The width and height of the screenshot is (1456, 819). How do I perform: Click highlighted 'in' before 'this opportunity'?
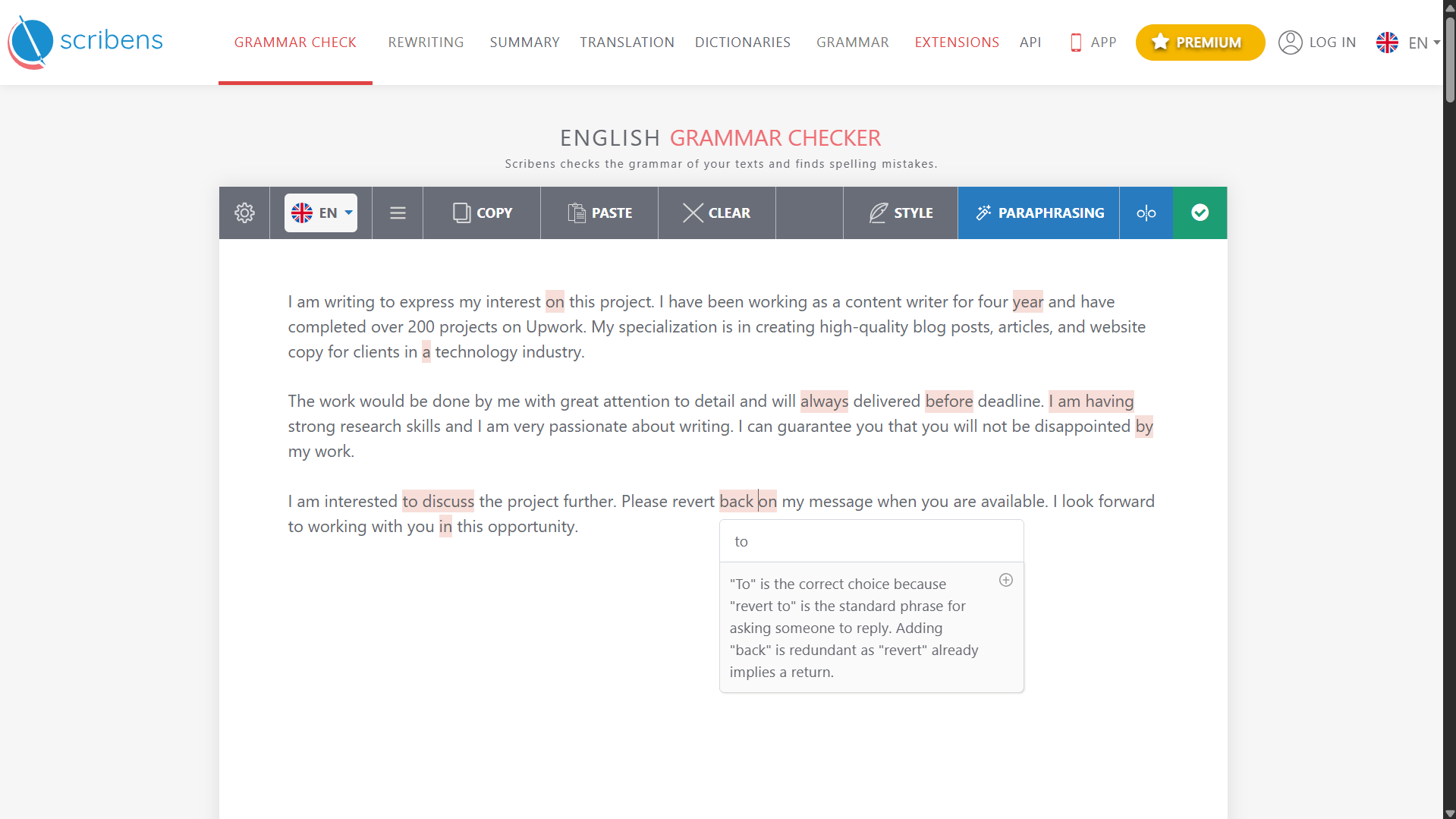click(445, 526)
